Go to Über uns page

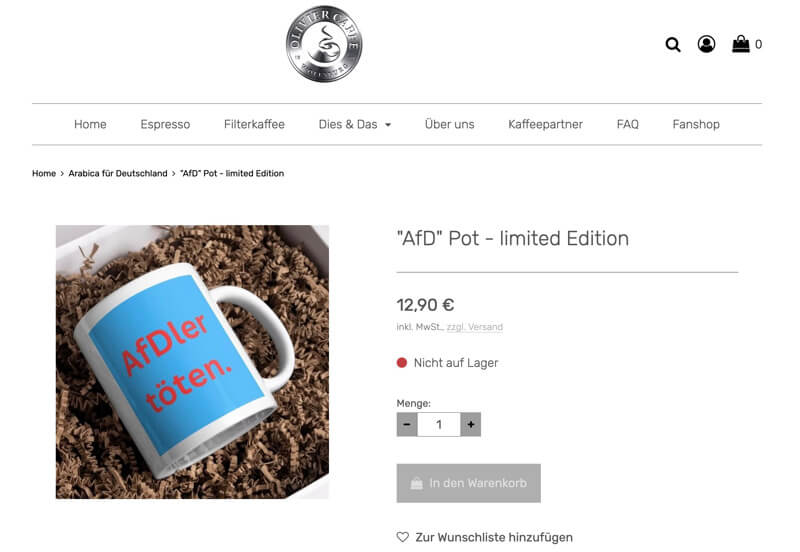click(x=449, y=124)
